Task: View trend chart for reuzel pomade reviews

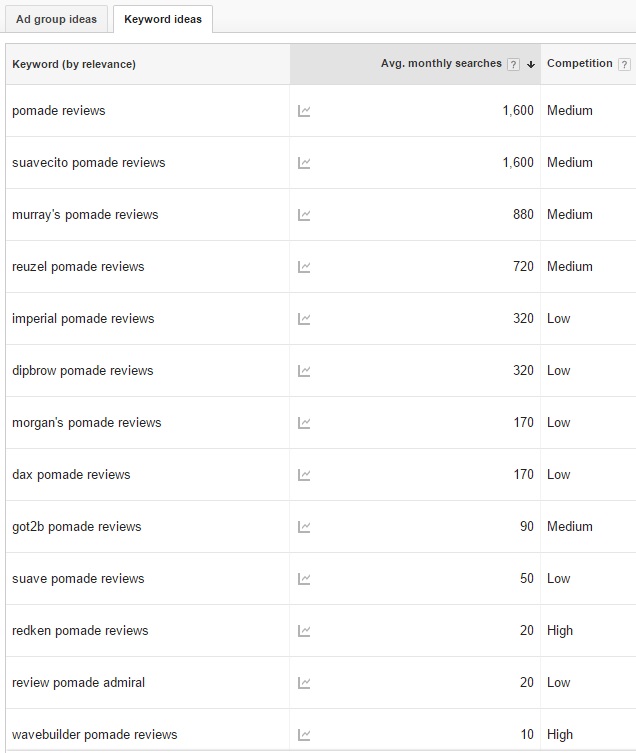Action: coord(304,267)
